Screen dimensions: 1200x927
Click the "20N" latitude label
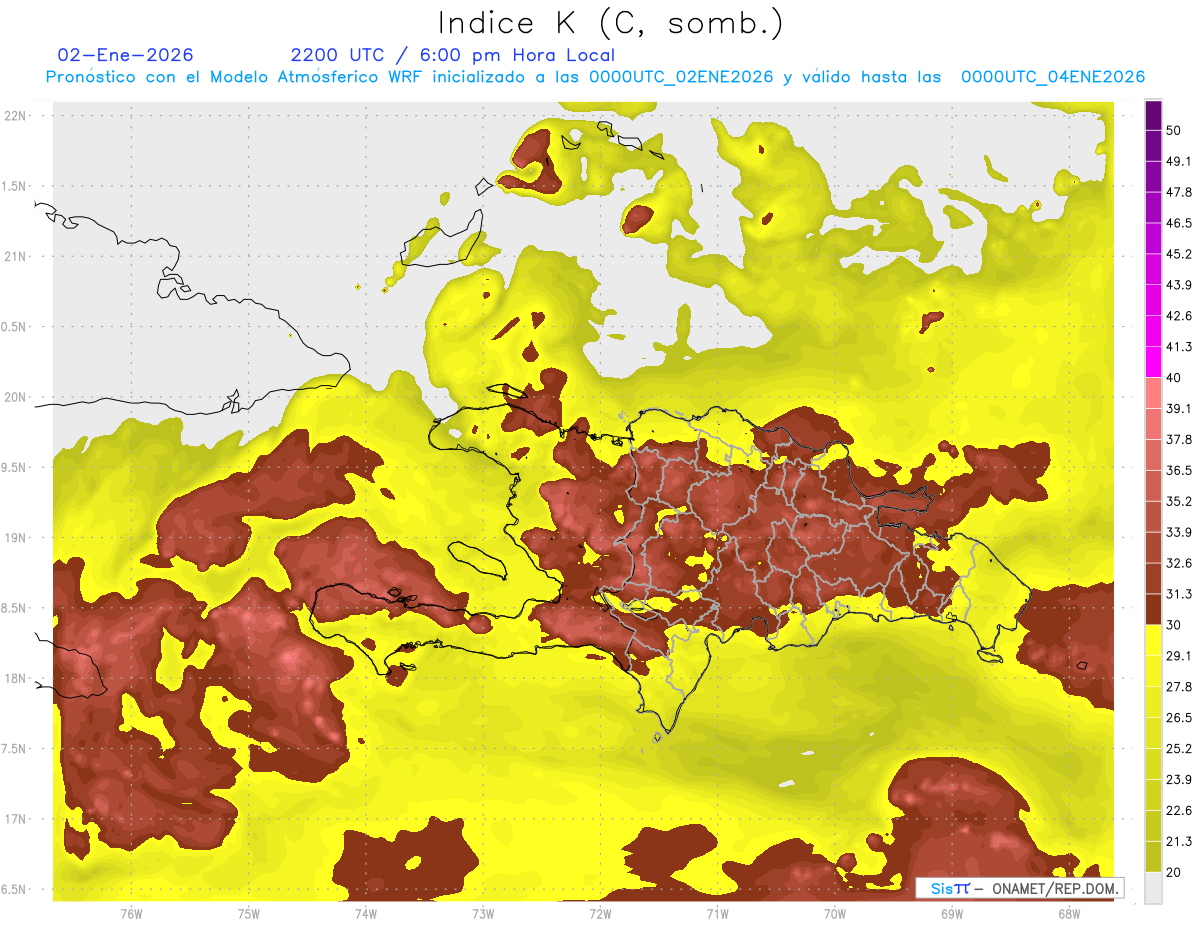click(16, 397)
